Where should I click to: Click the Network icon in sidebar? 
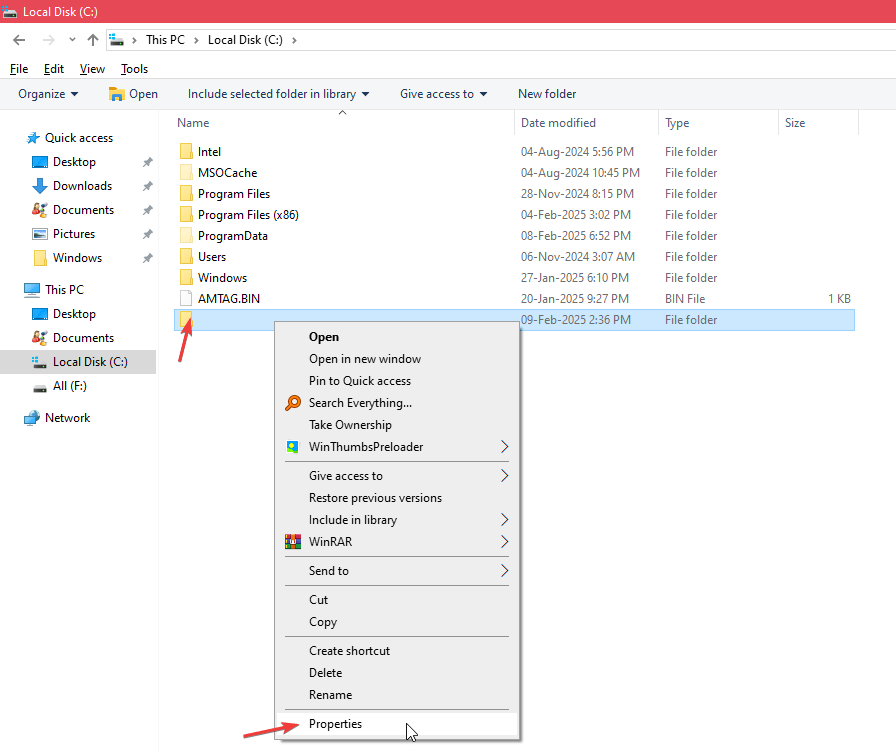pyautogui.click(x=32, y=418)
